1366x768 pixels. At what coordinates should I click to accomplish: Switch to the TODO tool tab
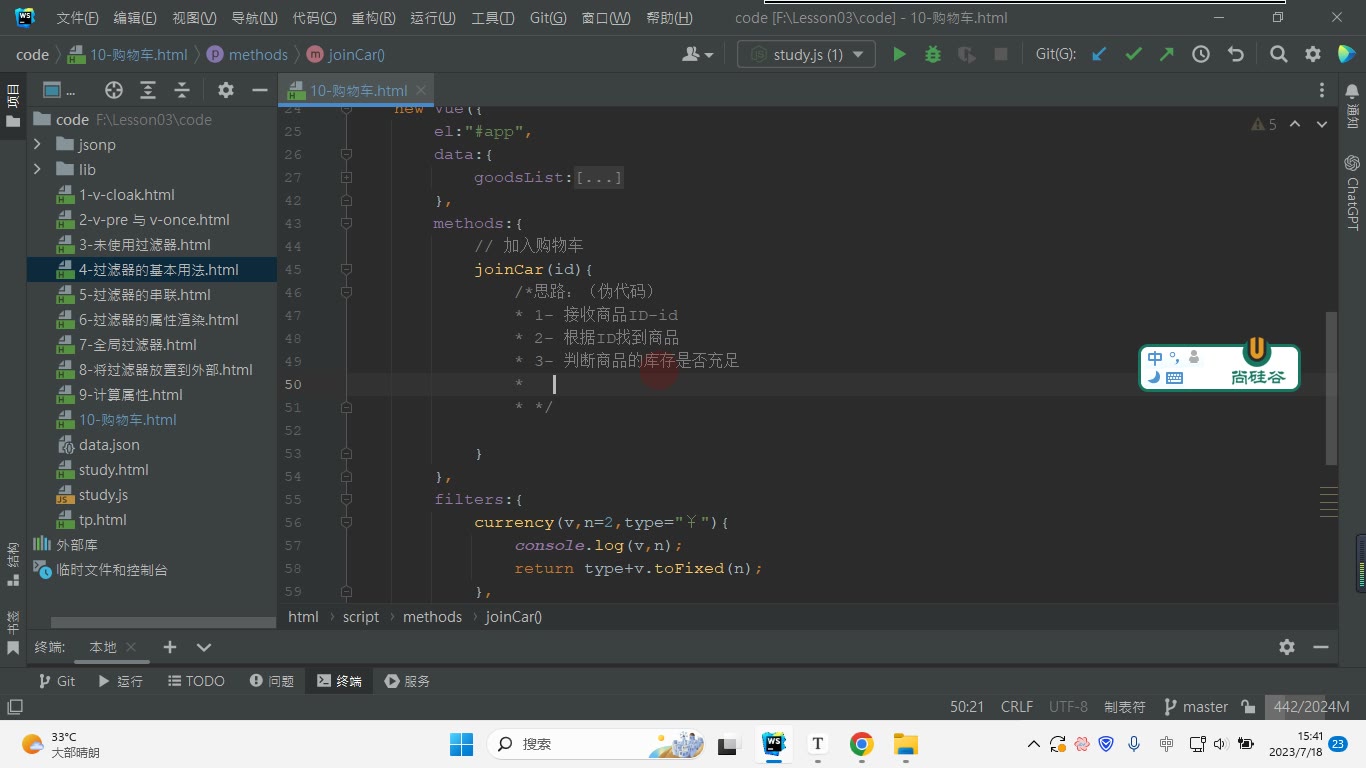[196, 681]
